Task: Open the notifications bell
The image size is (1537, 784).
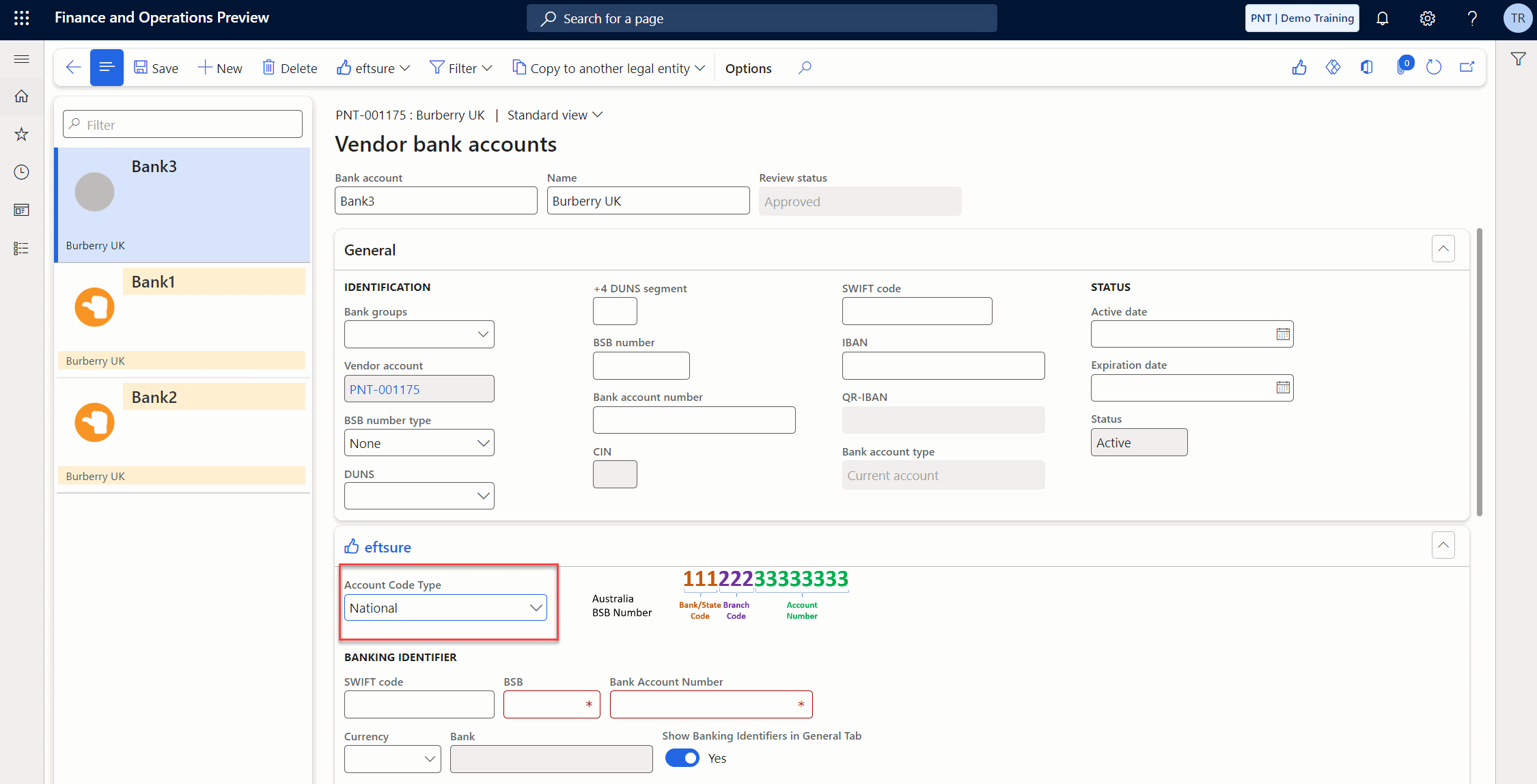Action: [x=1383, y=18]
